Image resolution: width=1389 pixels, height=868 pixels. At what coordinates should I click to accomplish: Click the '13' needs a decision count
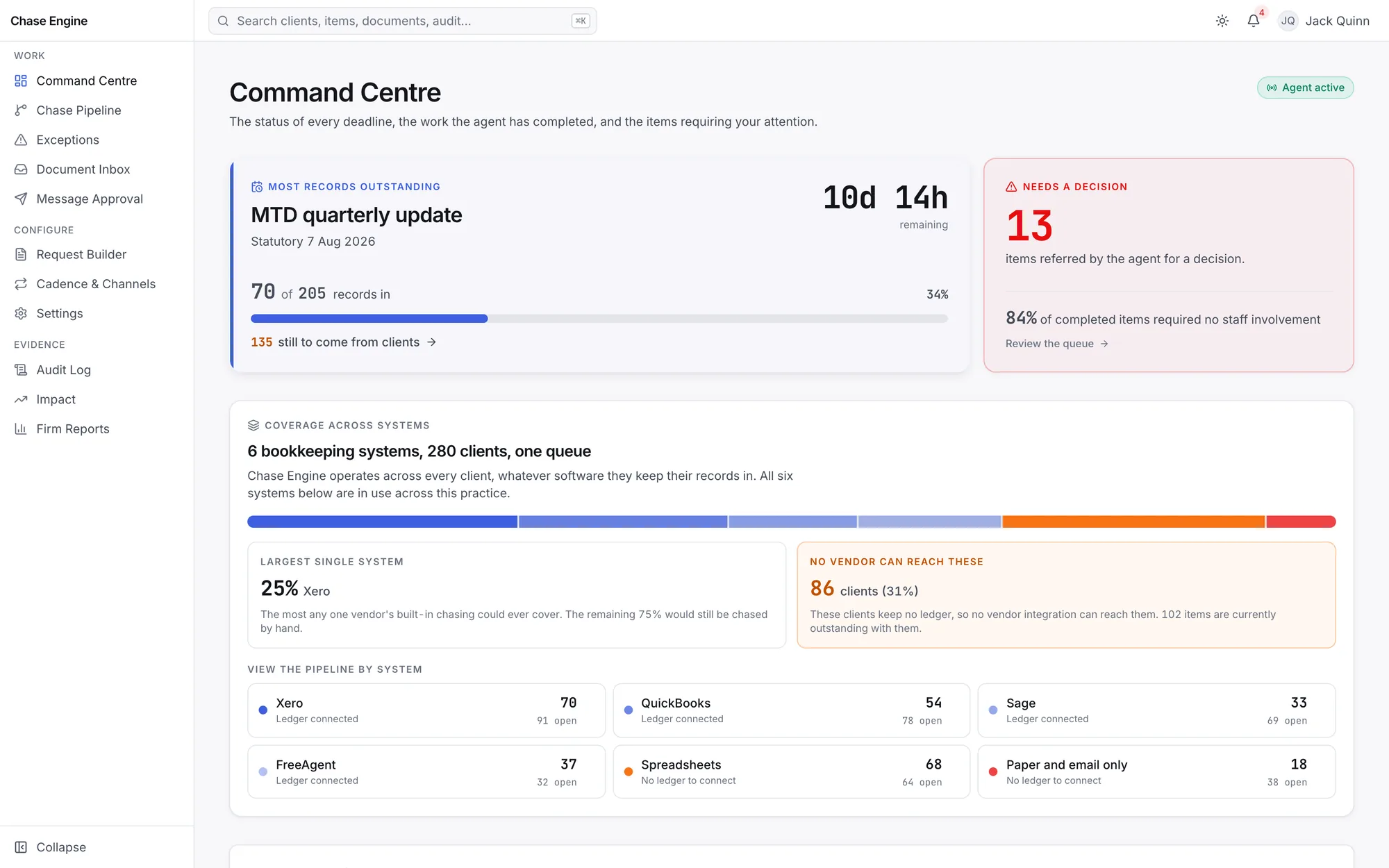pyautogui.click(x=1029, y=226)
